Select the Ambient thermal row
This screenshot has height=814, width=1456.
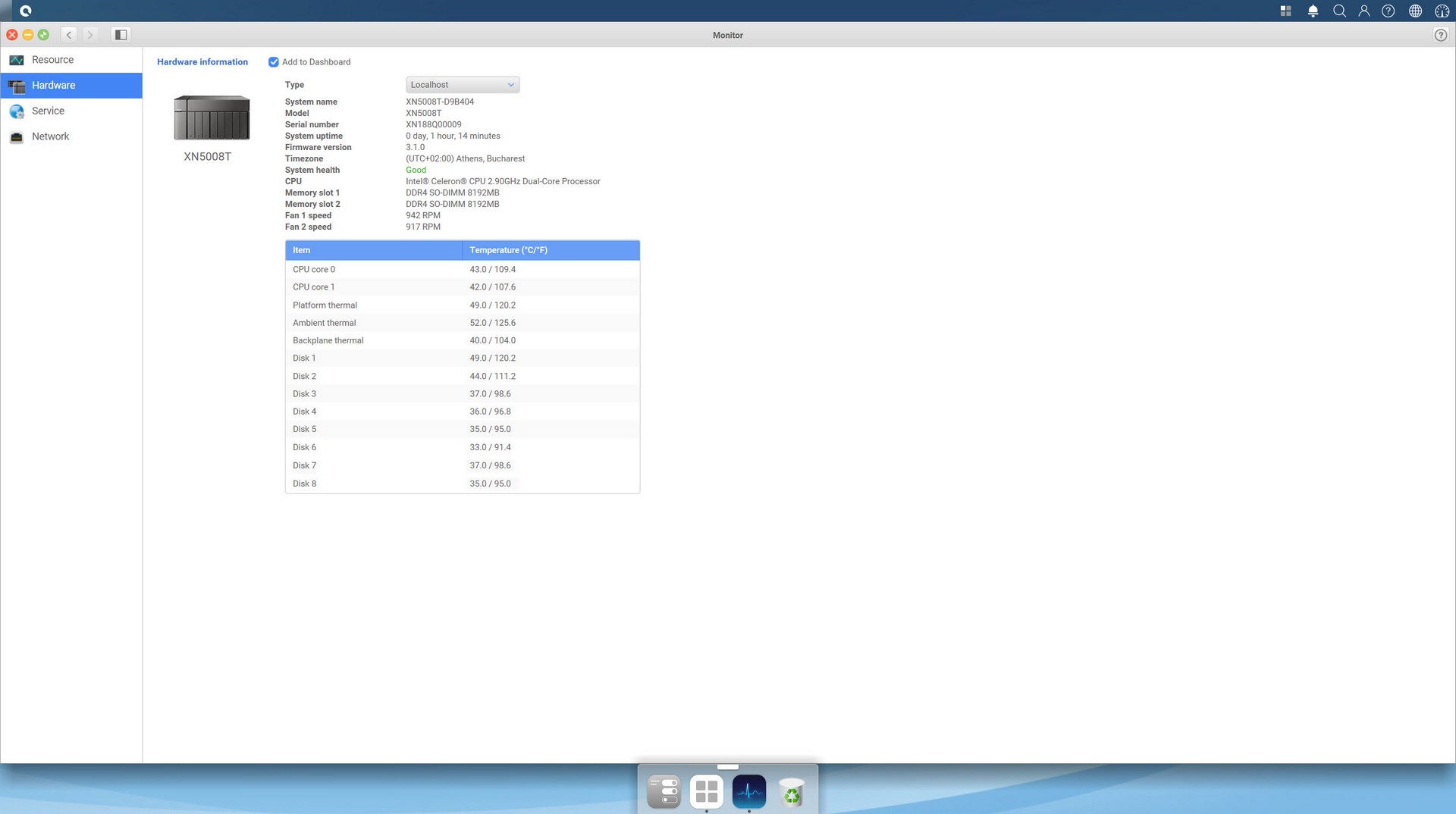463,323
